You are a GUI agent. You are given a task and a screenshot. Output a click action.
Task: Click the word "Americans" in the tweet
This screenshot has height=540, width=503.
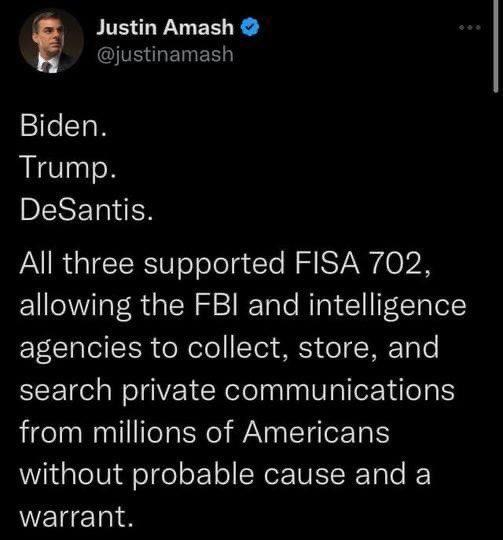[x=316, y=433]
